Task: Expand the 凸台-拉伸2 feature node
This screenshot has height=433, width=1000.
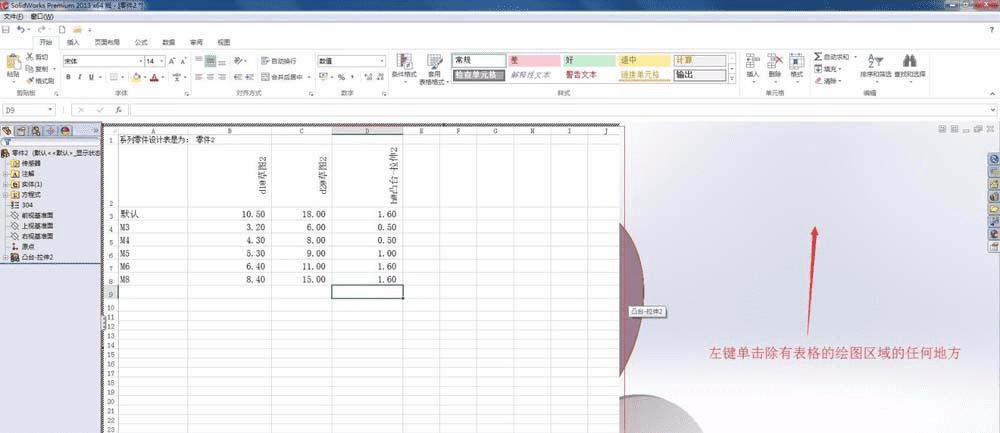Action: pyautogui.click(x=5, y=257)
